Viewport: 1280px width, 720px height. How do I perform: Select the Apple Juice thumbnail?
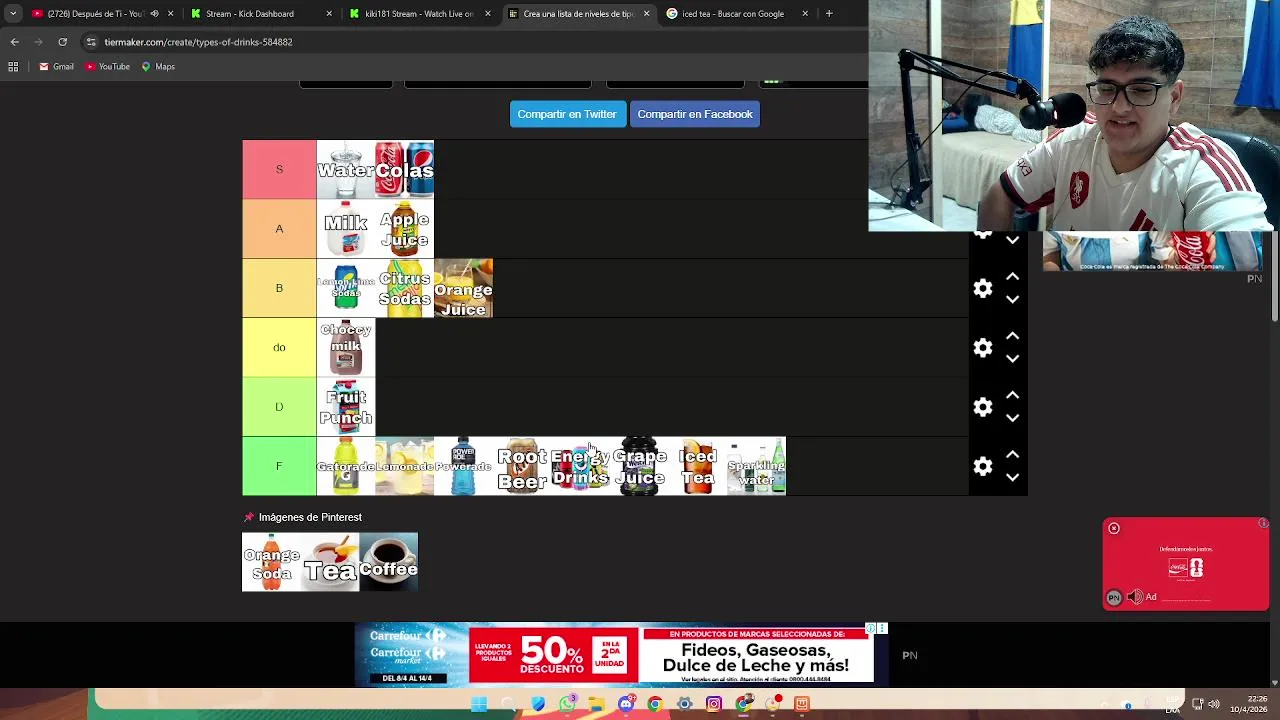(x=405, y=229)
